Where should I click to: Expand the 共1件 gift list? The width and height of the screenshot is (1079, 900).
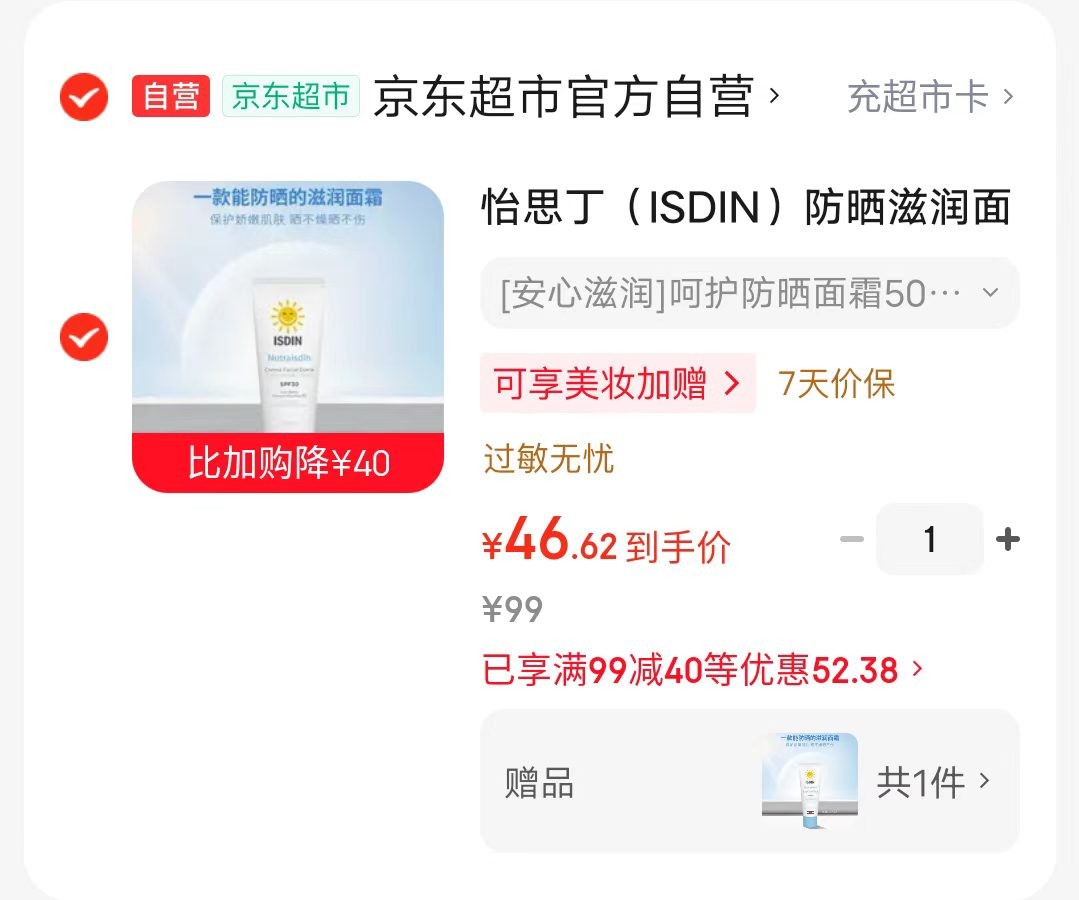coord(933,782)
